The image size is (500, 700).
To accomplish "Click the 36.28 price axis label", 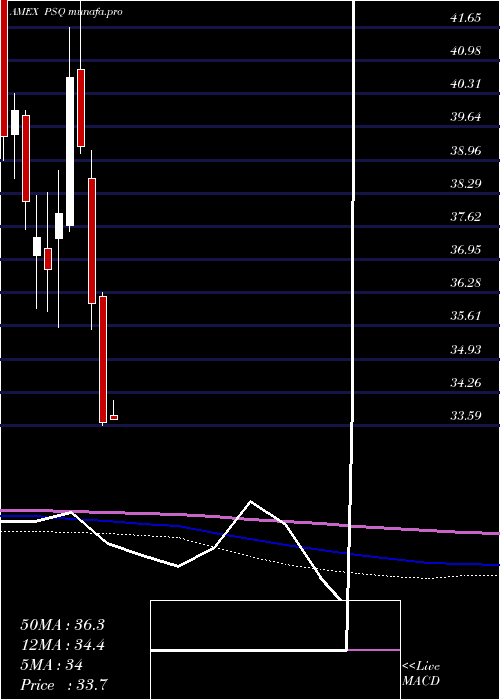I will [465, 283].
